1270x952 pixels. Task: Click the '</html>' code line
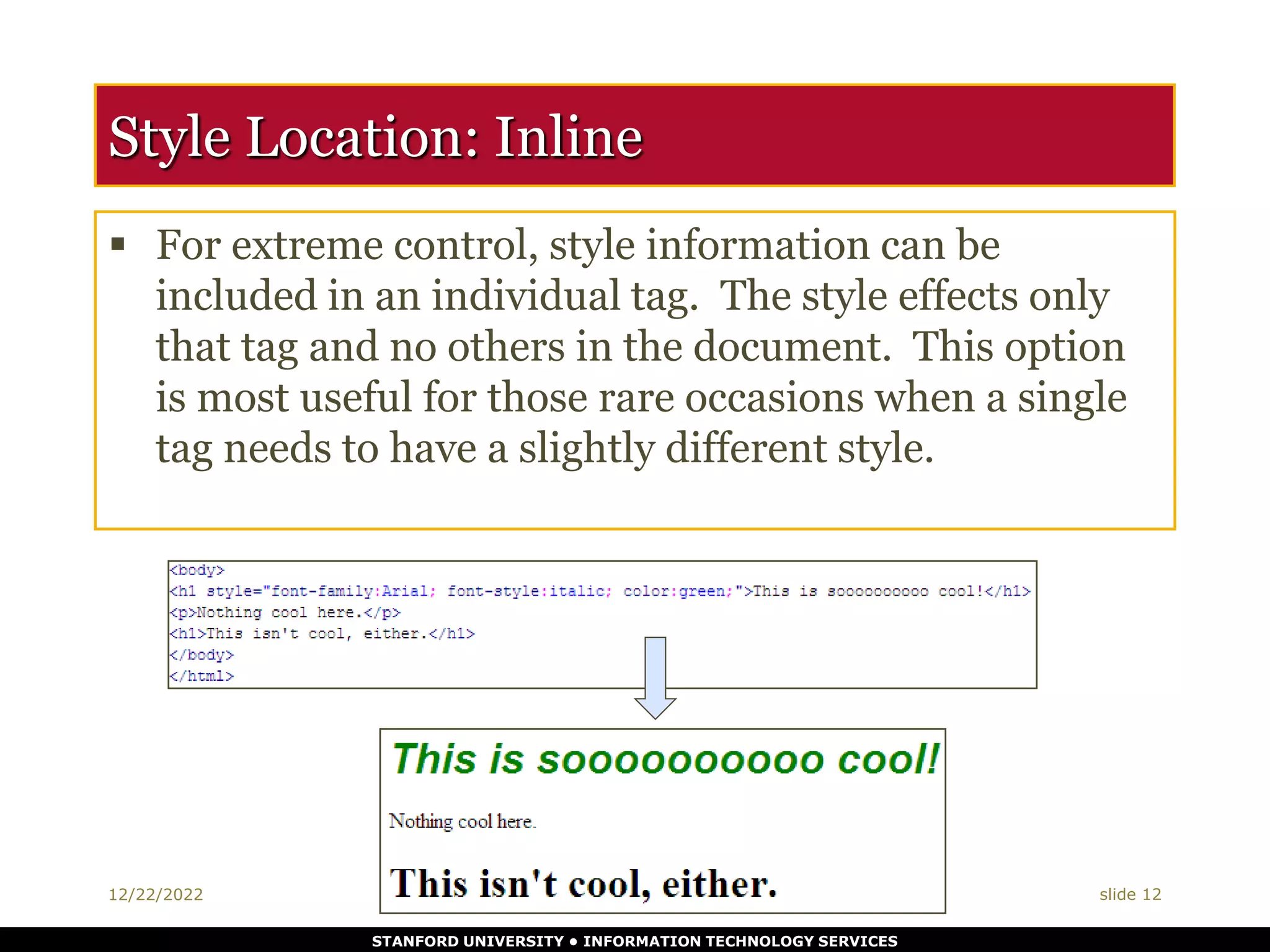click(x=202, y=676)
